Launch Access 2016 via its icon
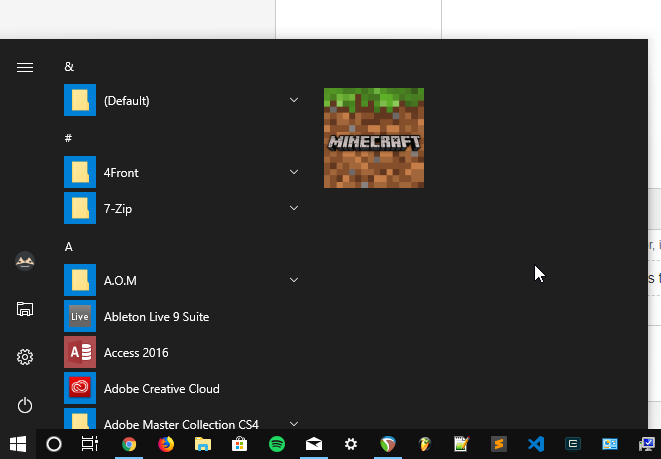The width and height of the screenshot is (661, 459). [x=80, y=352]
